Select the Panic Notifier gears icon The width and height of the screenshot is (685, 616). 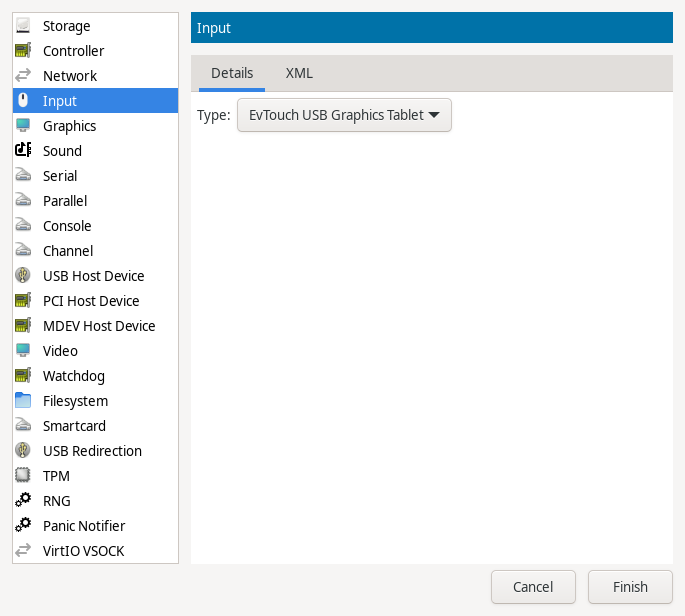pyautogui.click(x=23, y=526)
